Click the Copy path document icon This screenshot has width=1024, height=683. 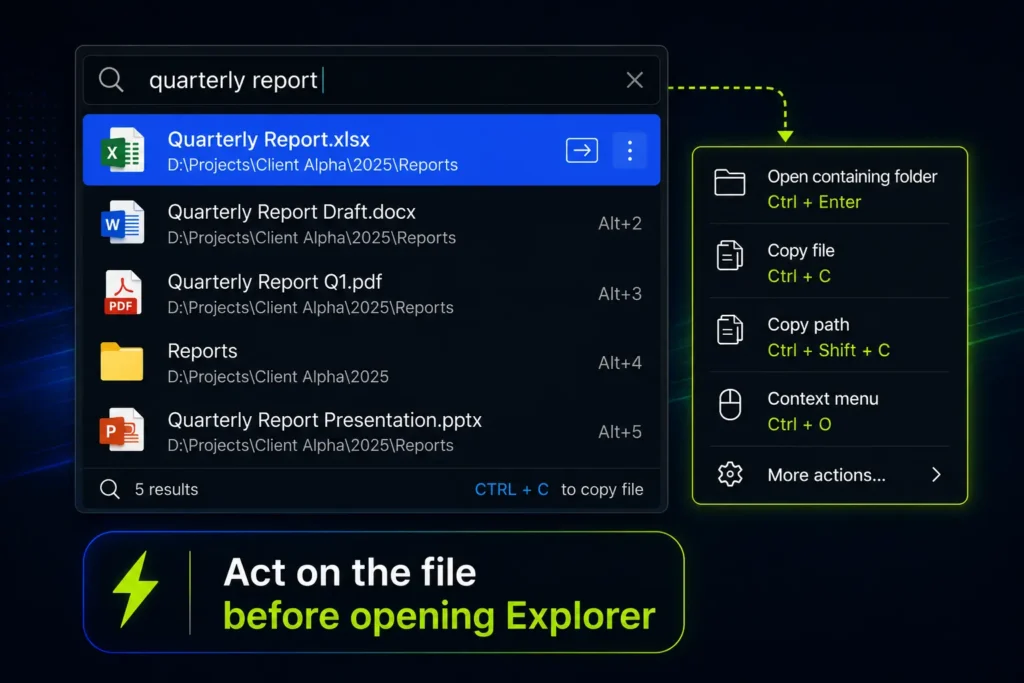[729, 329]
